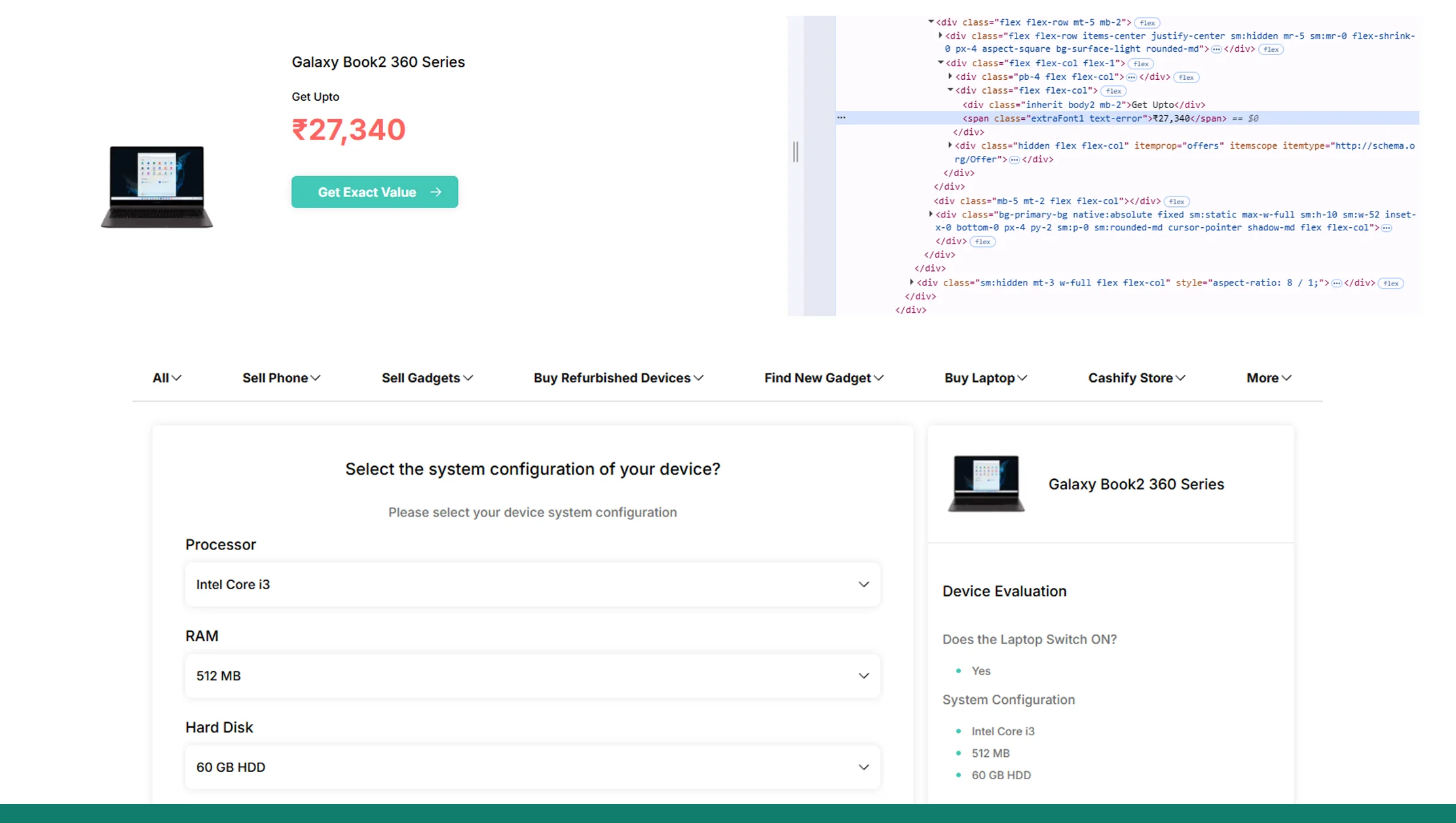1456x823 pixels.
Task: Expand the hidden offers div node in devtools
Action: (950, 145)
